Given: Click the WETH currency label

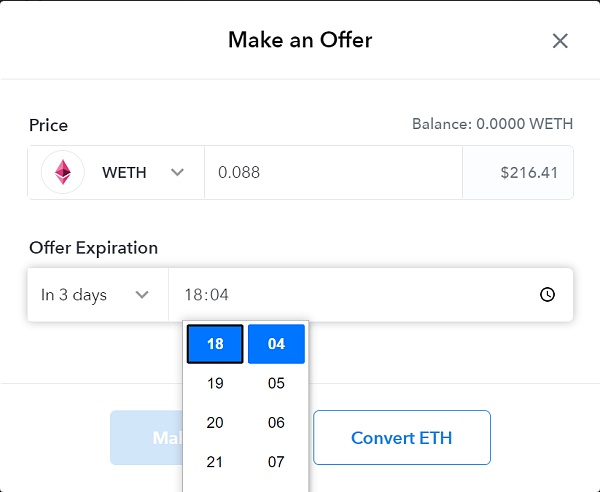Looking at the screenshot, I should point(124,172).
